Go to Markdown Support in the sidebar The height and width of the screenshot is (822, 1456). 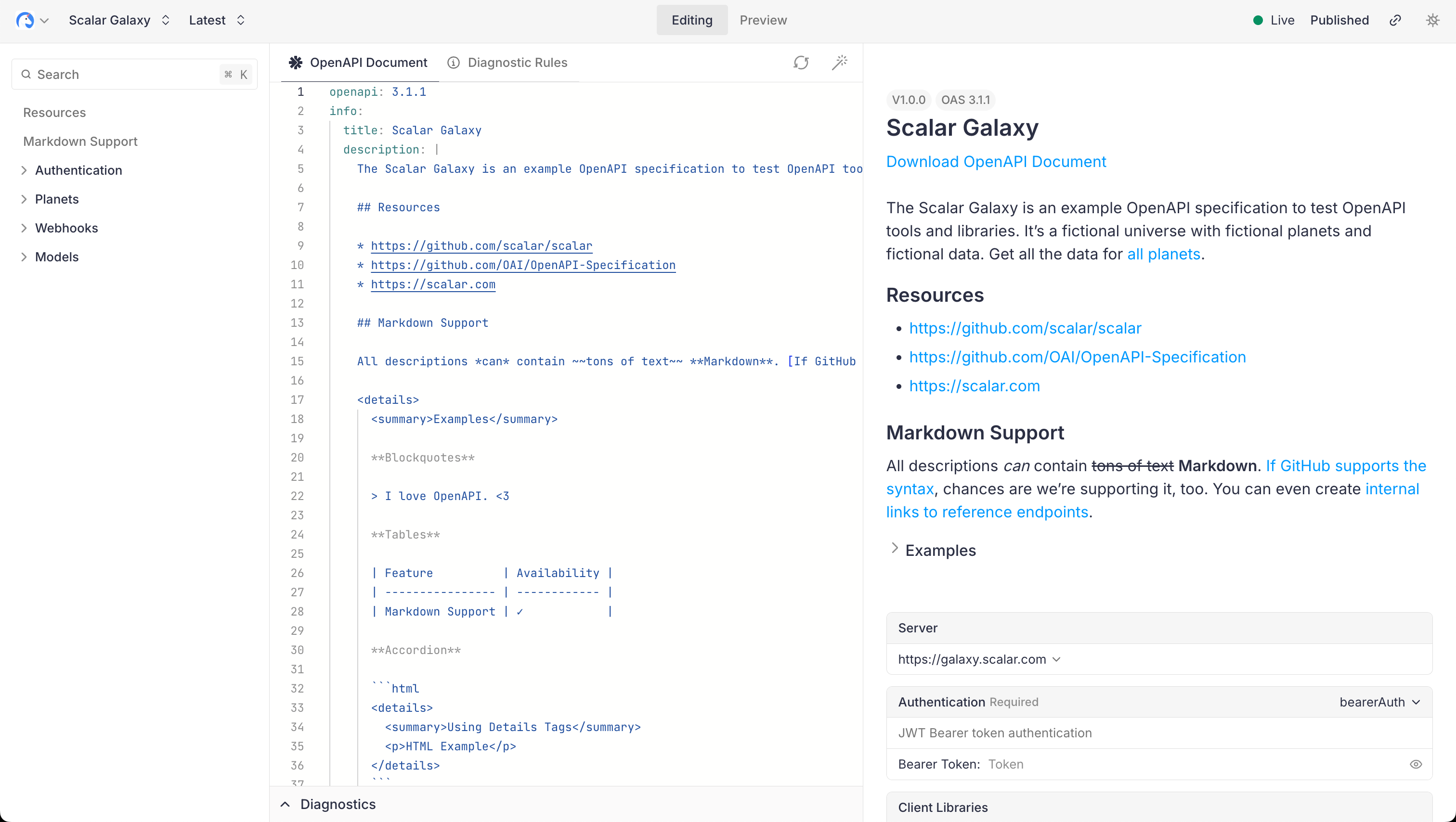click(80, 141)
